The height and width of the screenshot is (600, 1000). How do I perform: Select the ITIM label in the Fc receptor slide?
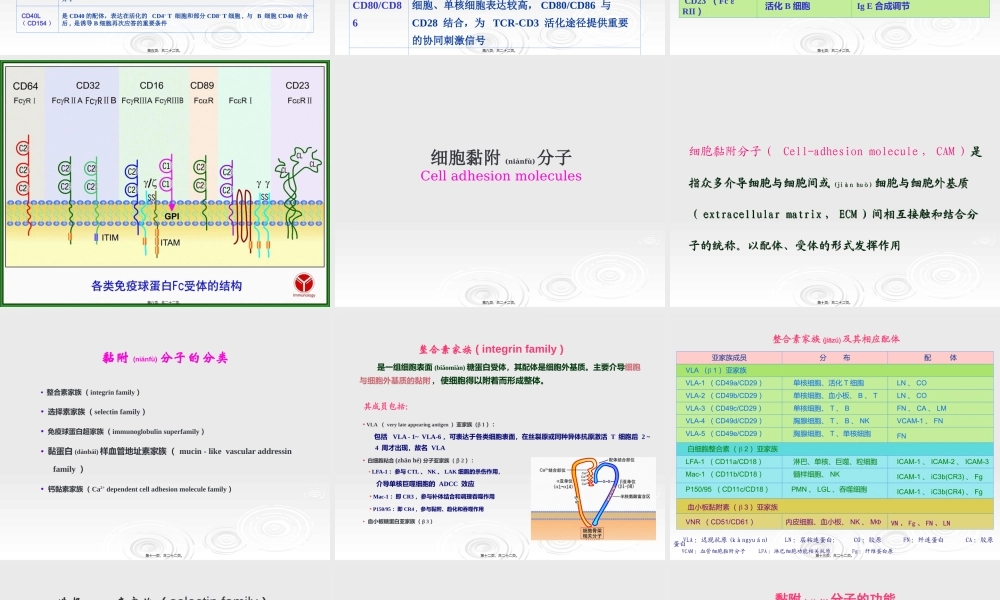[109, 237]
